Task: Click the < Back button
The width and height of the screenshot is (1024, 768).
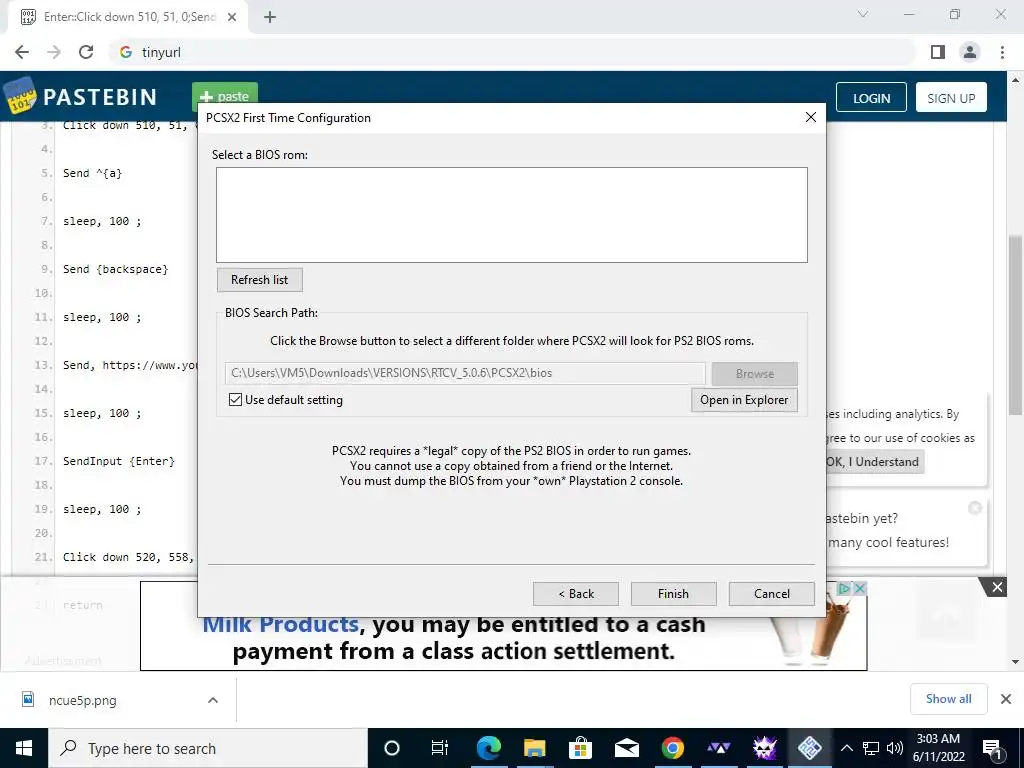Action: click(575, 594)
